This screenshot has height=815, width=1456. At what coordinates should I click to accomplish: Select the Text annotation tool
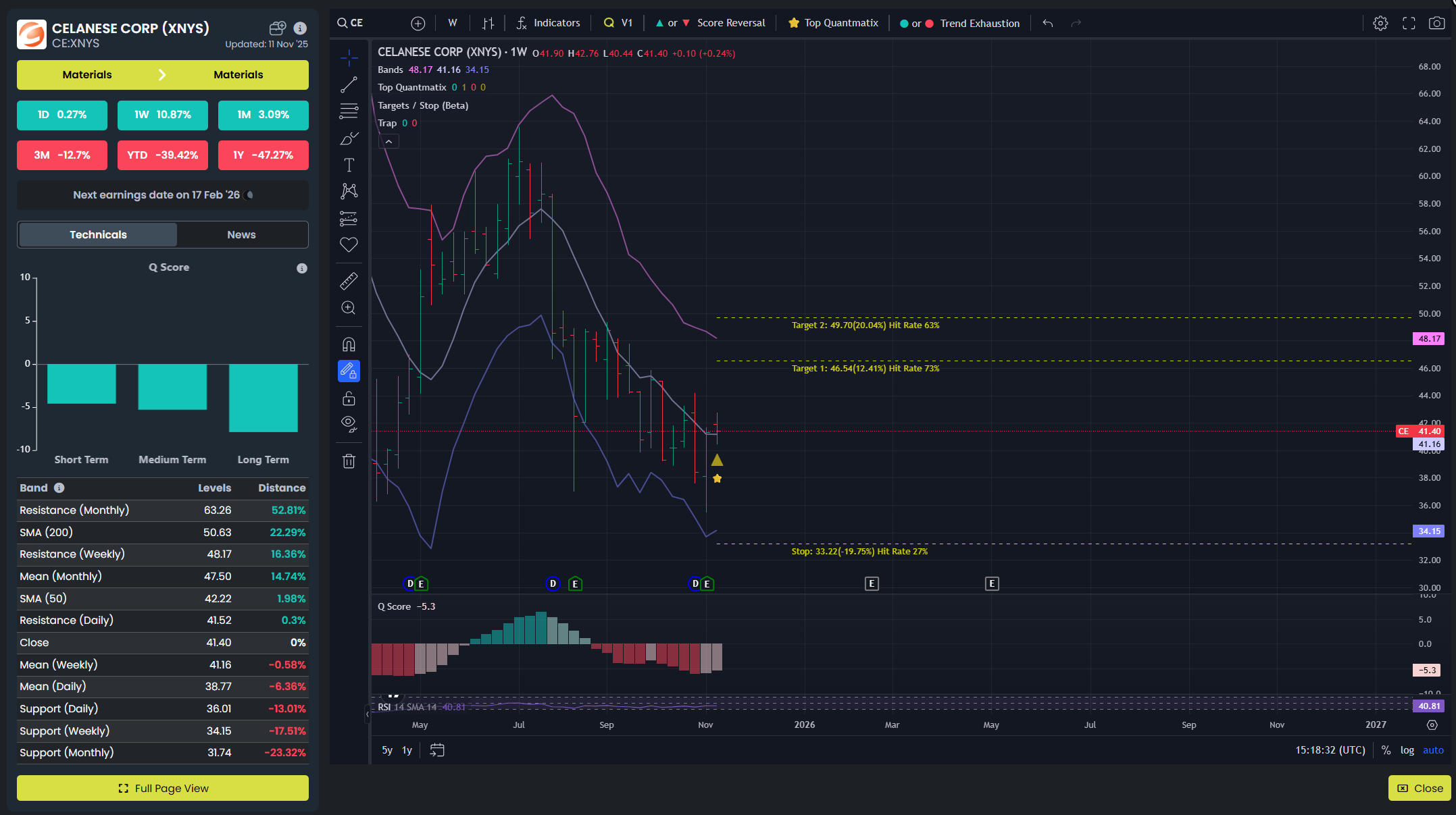point(349,165)
